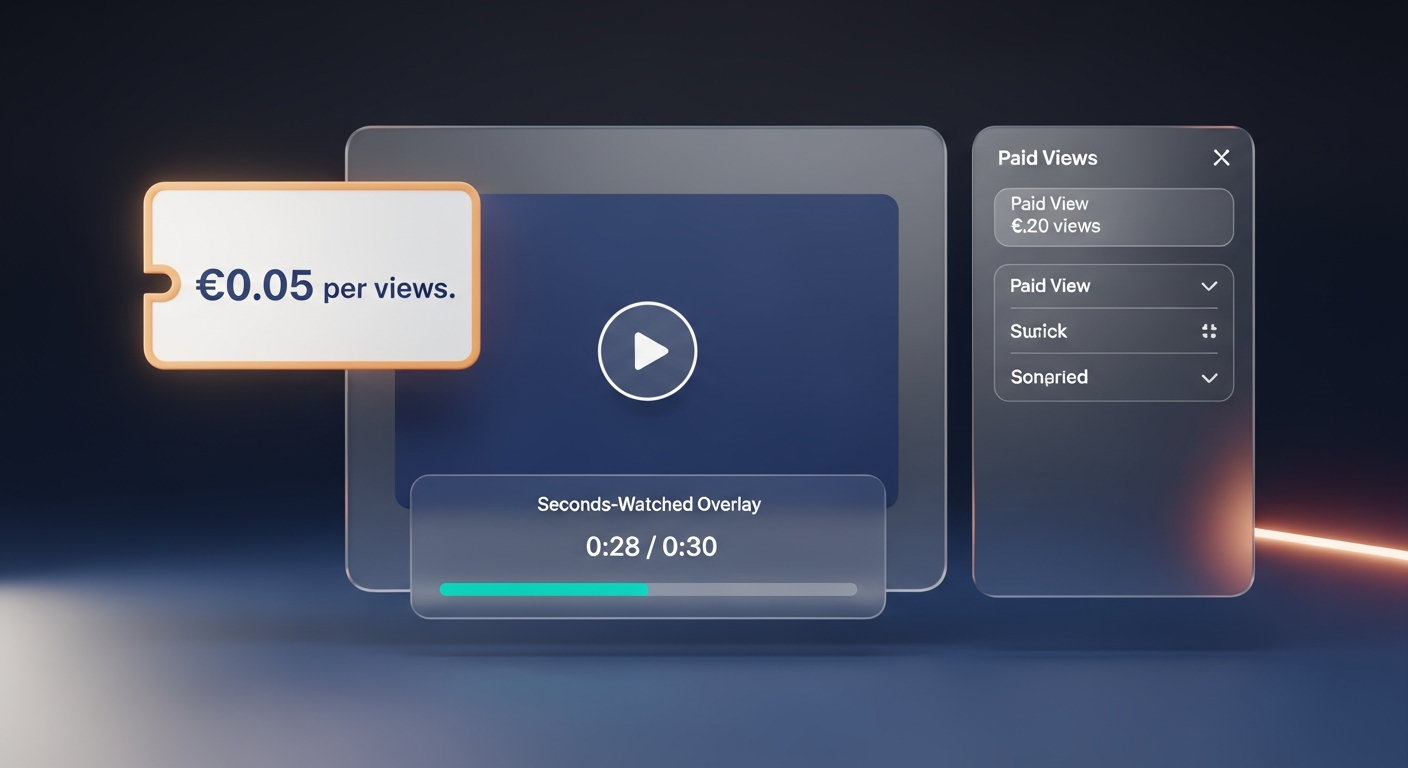The image size is (1408, 768).
Task: Expand the Sonaried row chevron
Action: tap(1209, 378)
